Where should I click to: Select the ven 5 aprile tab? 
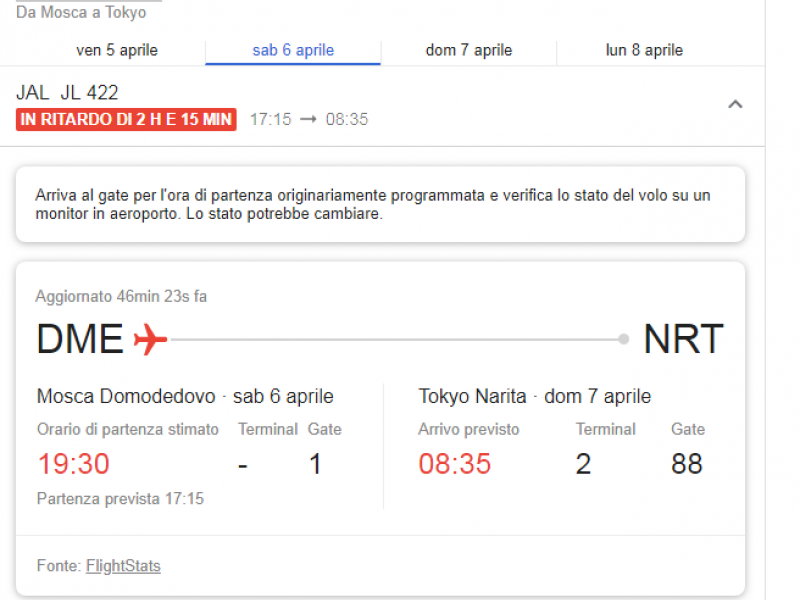[117, 50]
